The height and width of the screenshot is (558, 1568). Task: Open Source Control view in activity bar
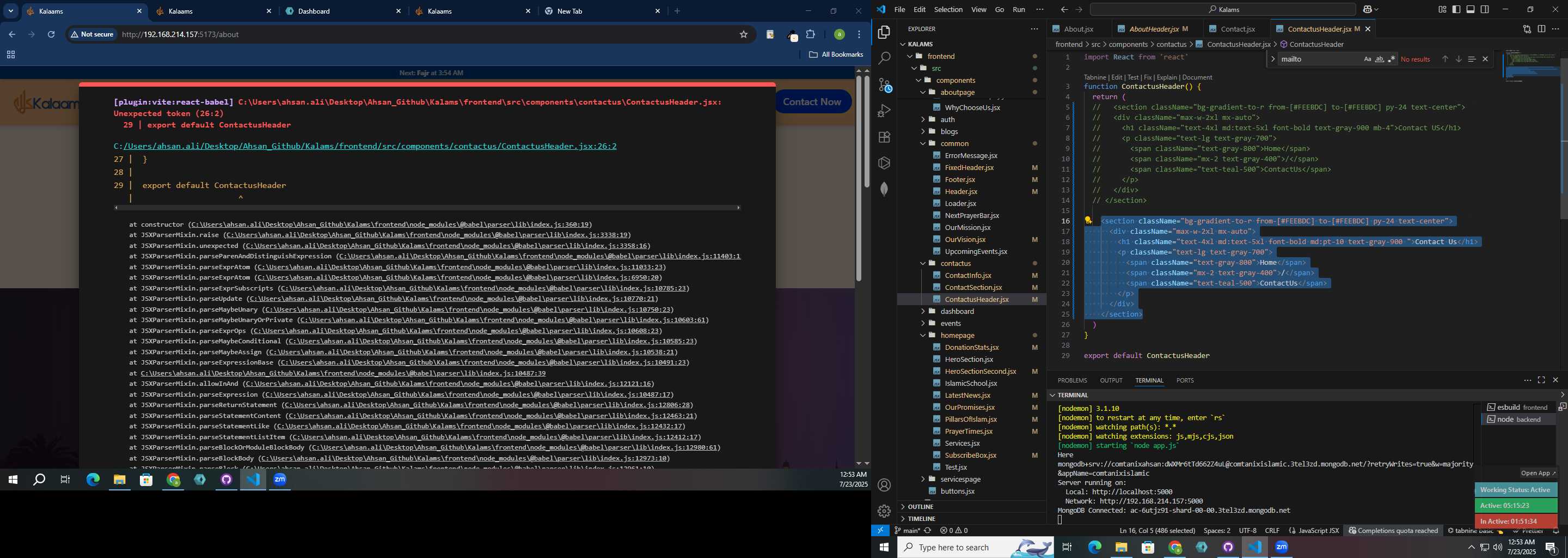tap(884, 84)
